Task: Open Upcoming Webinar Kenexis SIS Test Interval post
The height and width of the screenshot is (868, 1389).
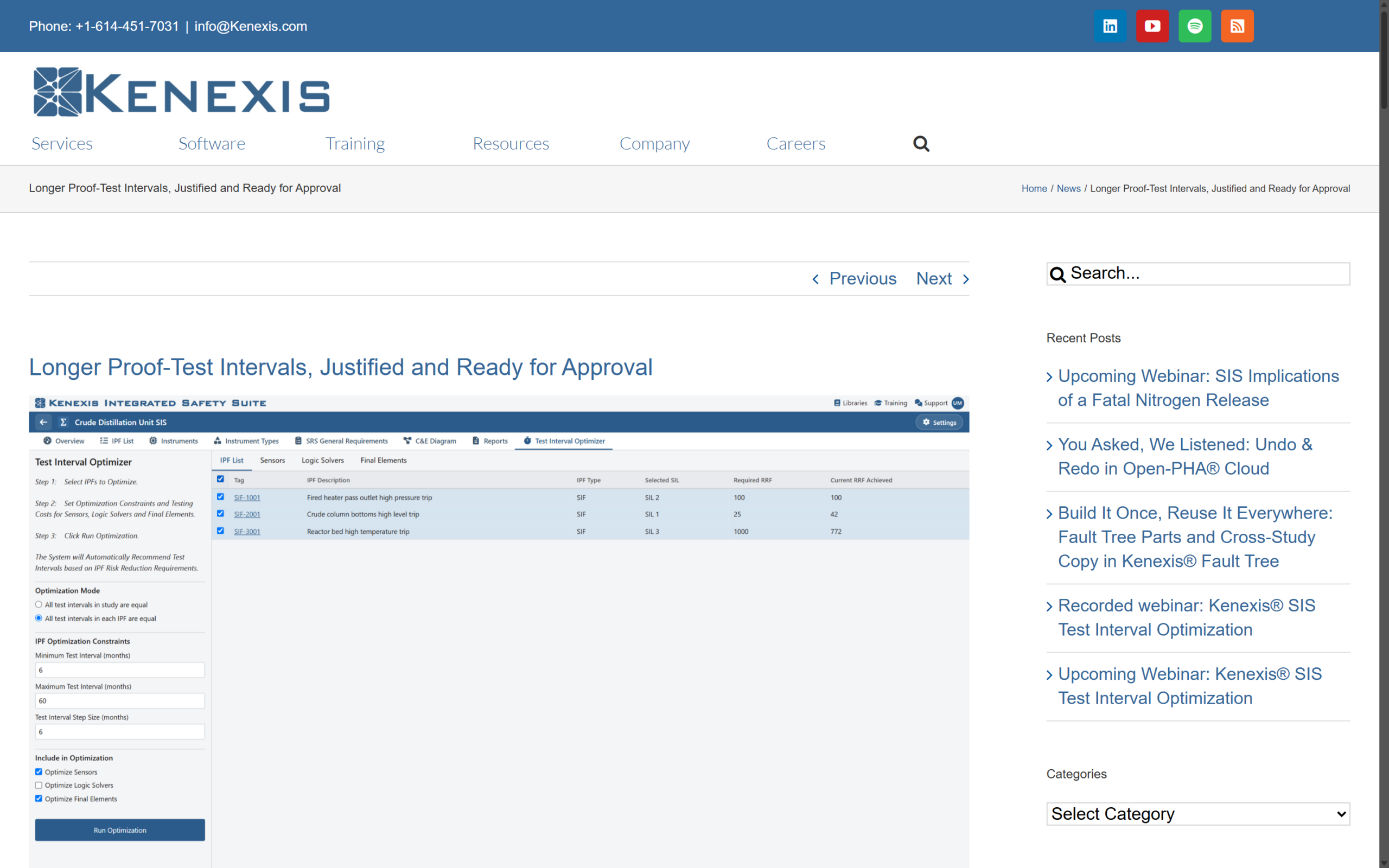Action: pos(1190,686)
